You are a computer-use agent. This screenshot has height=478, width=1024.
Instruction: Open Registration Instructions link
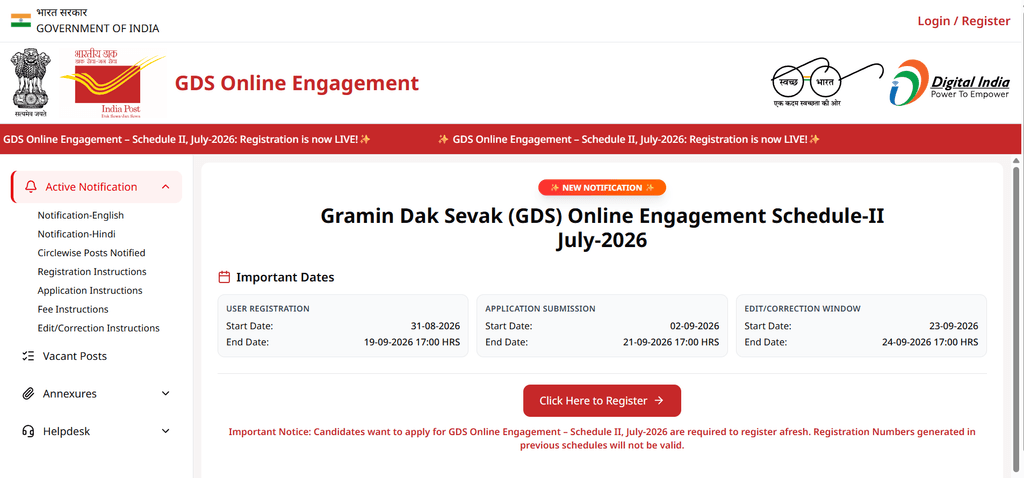click(92, 272)
